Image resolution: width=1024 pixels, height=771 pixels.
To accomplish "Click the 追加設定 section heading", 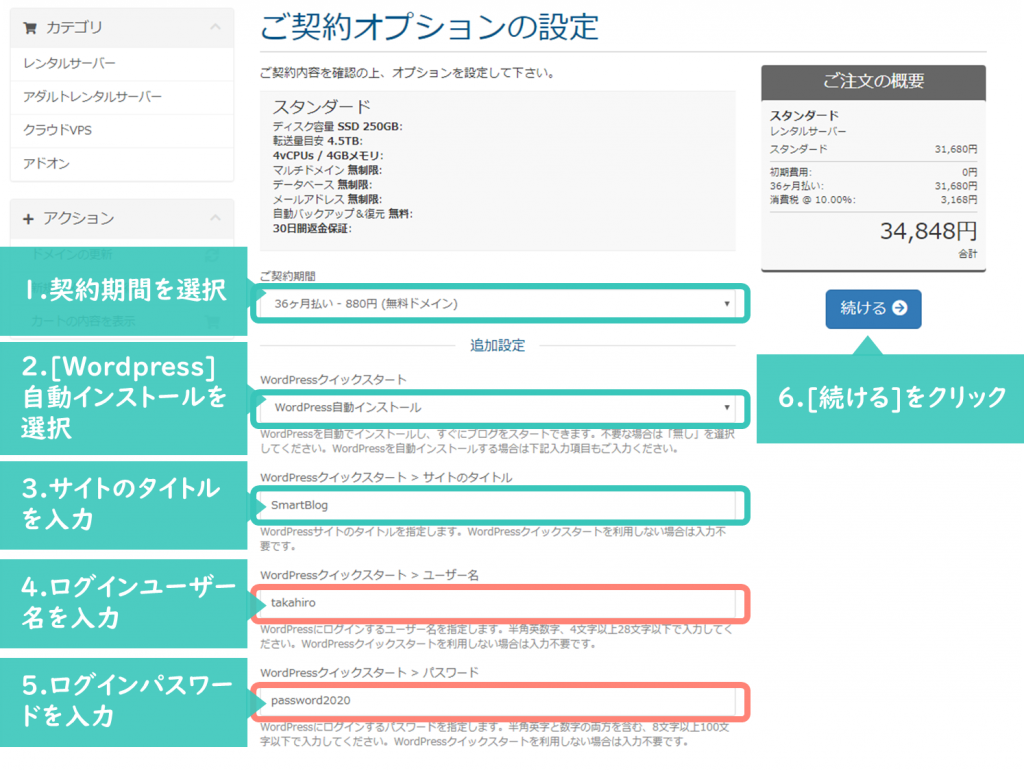I will tap(498, 345).
